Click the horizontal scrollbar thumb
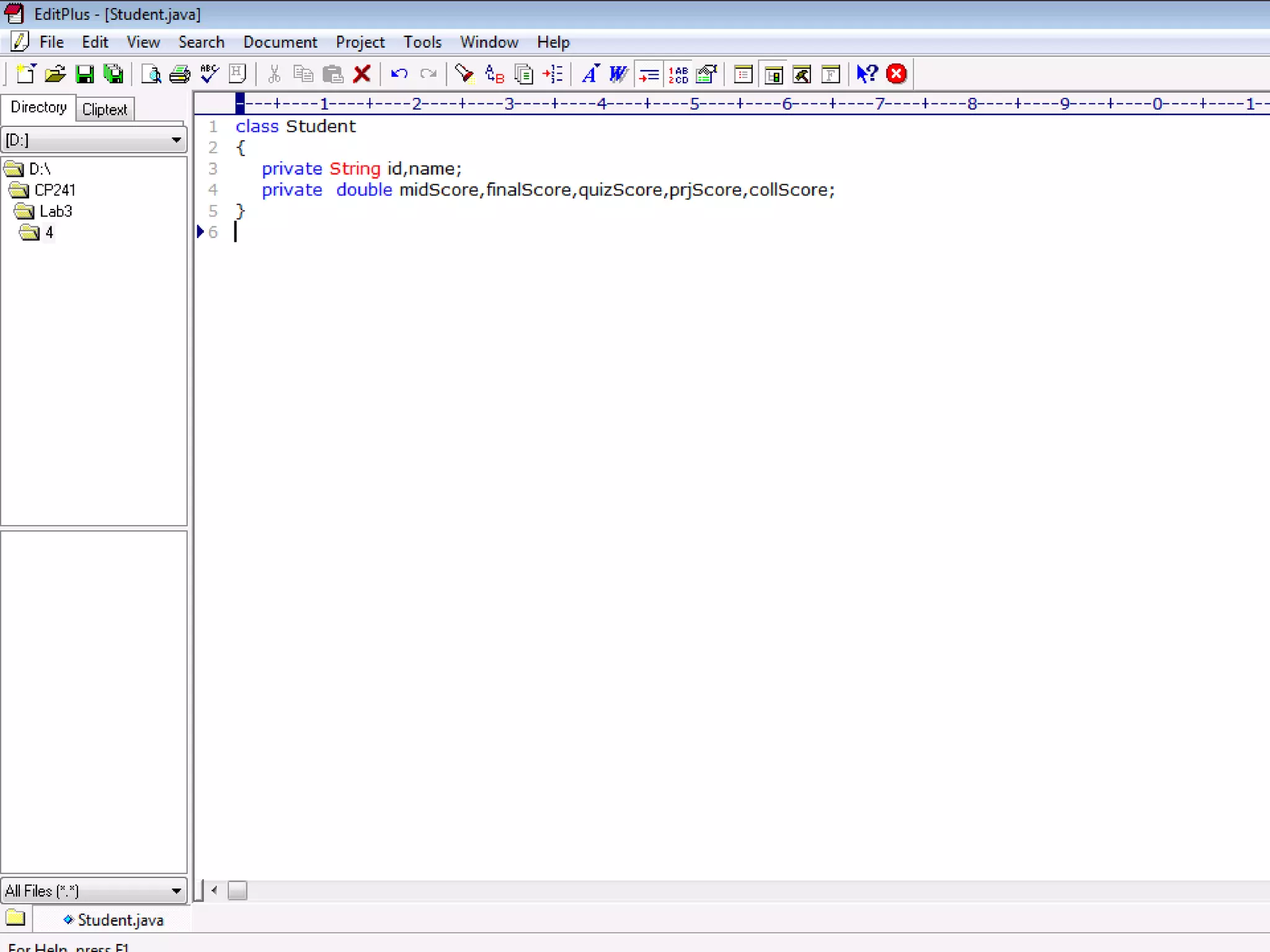The height and width of the screenshot is (952, 1270). 237,891
